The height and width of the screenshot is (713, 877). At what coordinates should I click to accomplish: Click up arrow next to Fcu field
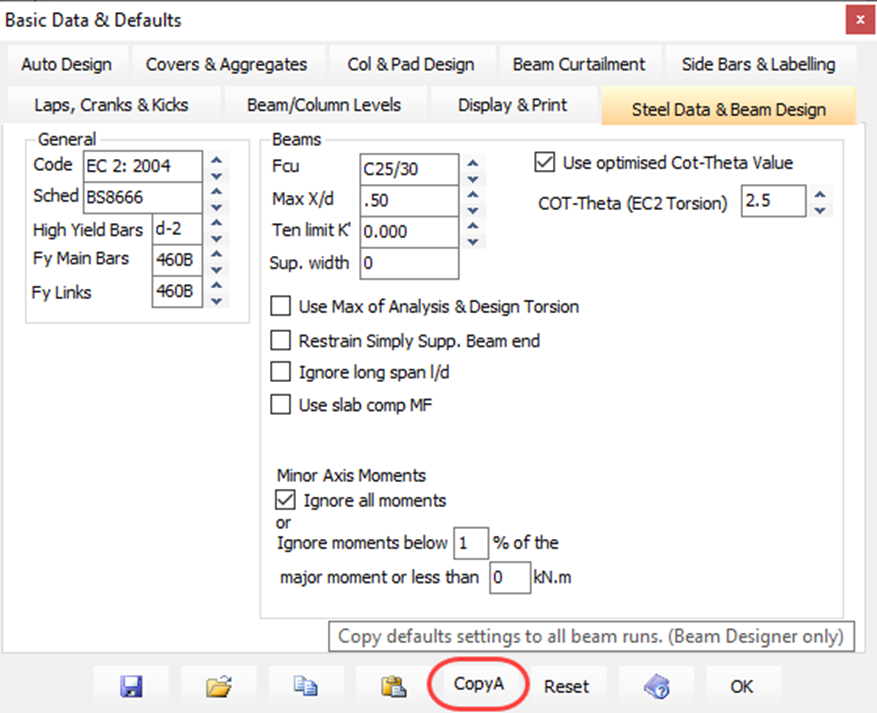pyautogui.click(x=473, y=163)
